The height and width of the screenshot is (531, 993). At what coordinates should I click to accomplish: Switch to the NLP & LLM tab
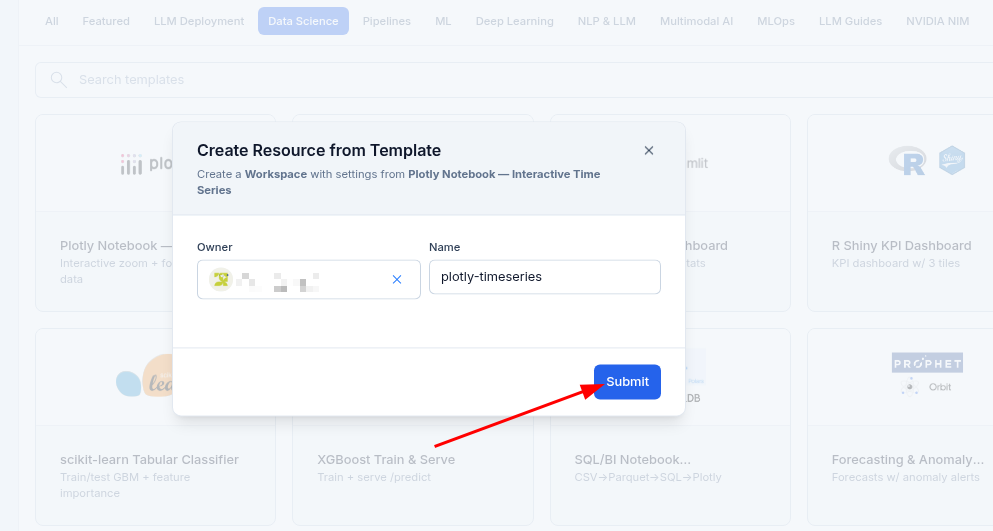pyautogui.click(x=607, y=21)
